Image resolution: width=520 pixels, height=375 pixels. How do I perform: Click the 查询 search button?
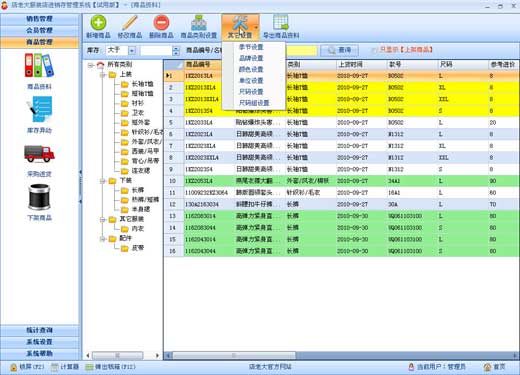(339, 50)
